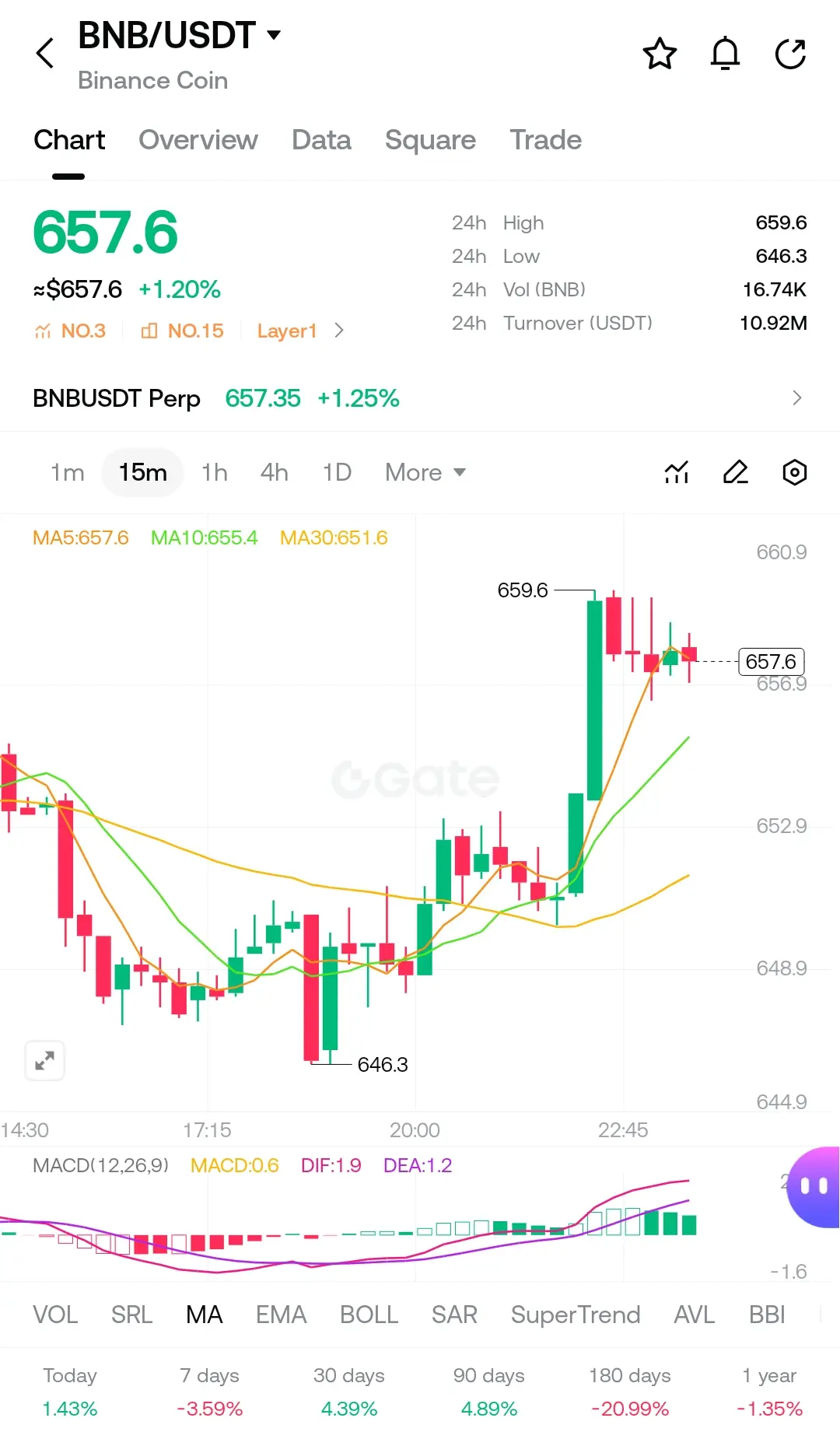Open chart settings hexagon icon
Screen dimensions: 840x1432
794,472
